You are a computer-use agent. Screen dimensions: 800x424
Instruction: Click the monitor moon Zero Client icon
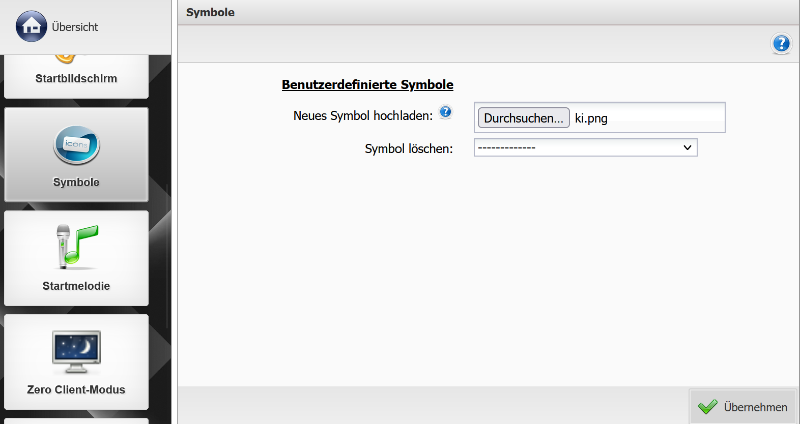tap(76, 352)
